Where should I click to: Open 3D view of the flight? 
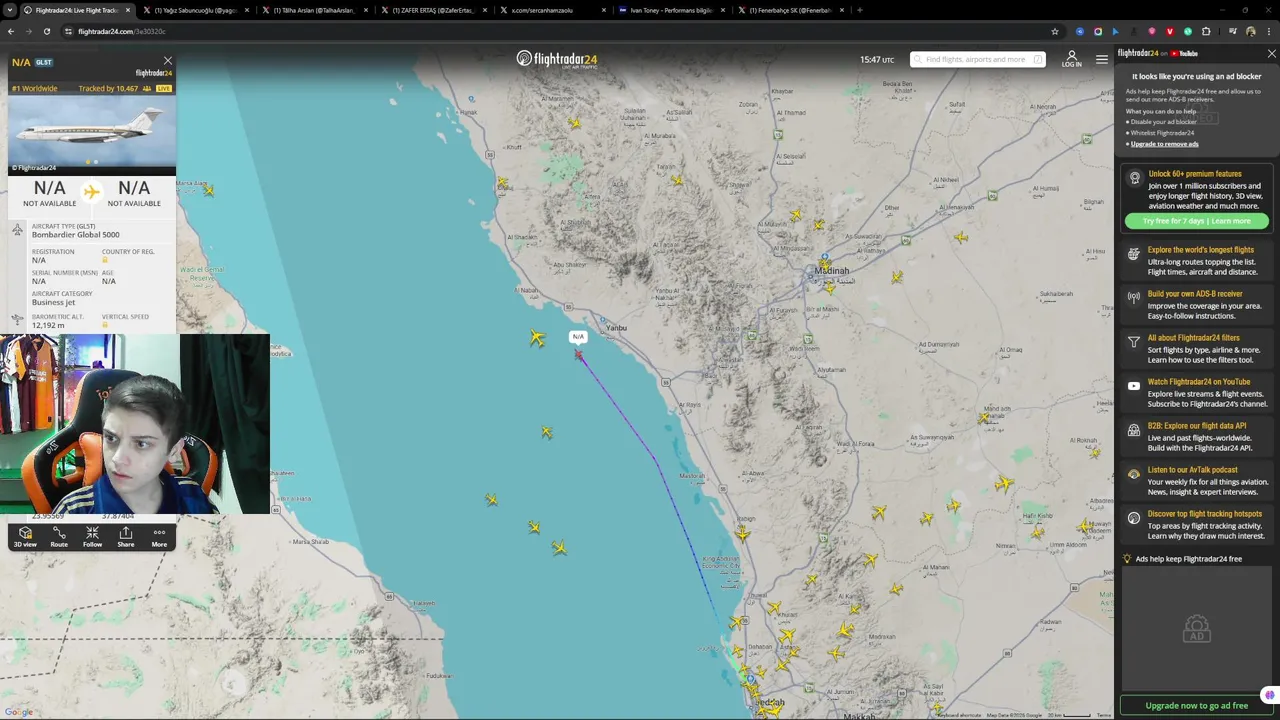[25, 537]
